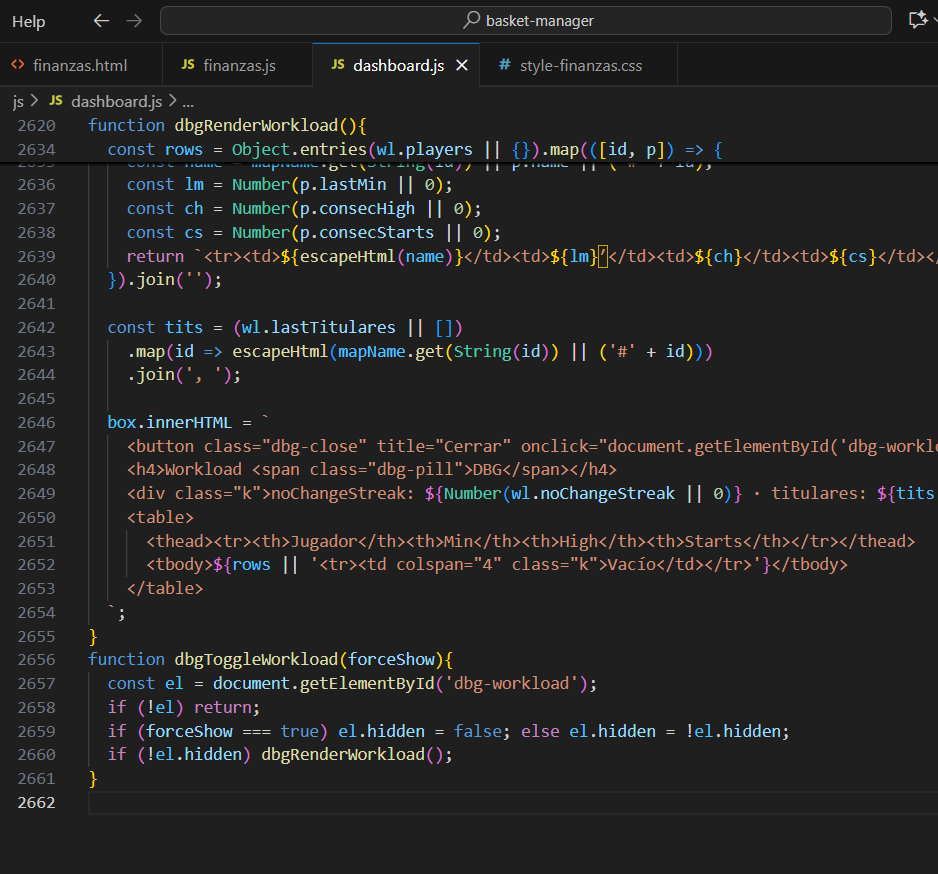
Task: Click the forward navigation arrow
Action: (134, 21)
